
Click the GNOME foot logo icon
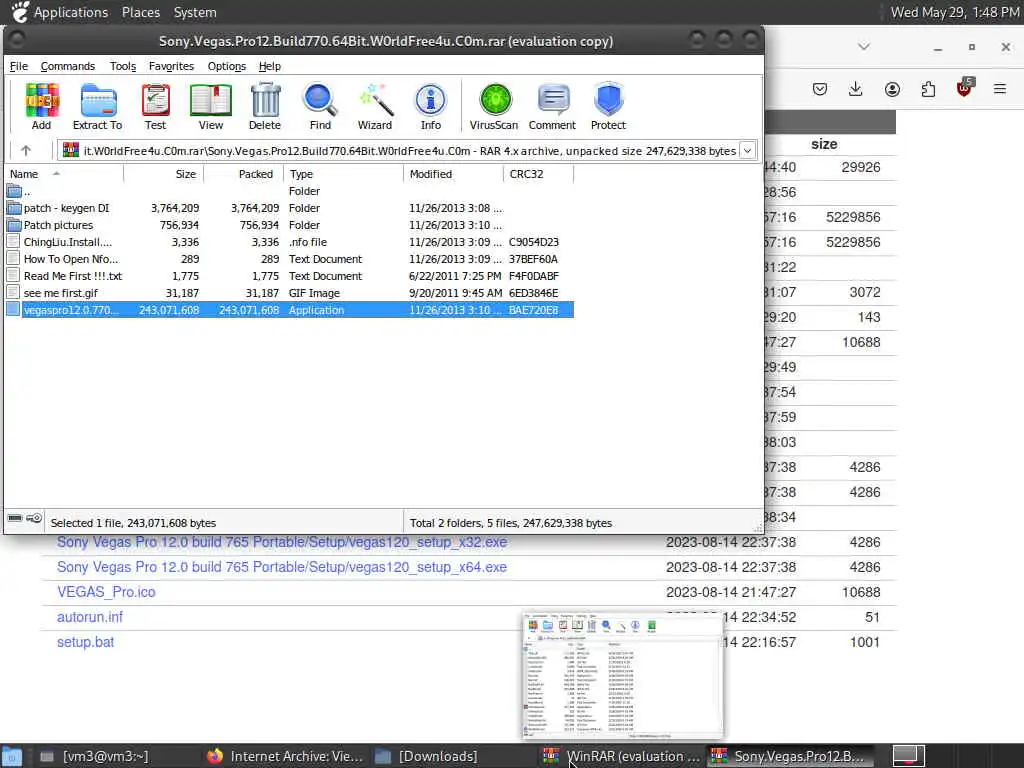(20, 12)
